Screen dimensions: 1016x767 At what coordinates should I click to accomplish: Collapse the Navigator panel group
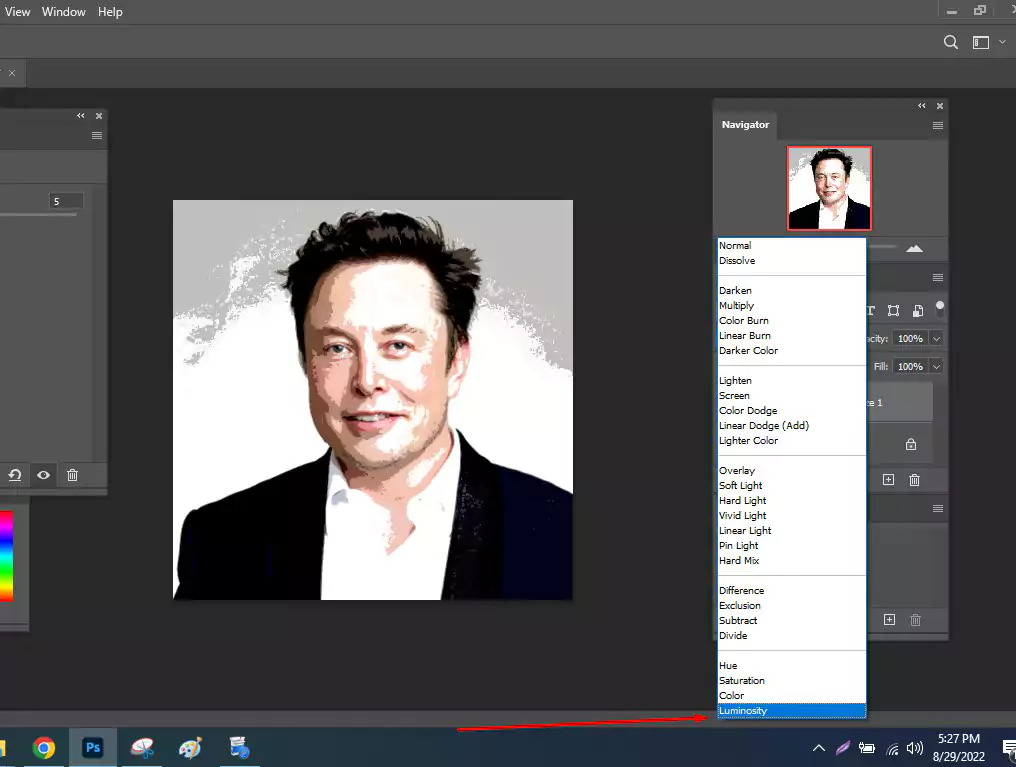pyautogui.click(x=921, y=106)
